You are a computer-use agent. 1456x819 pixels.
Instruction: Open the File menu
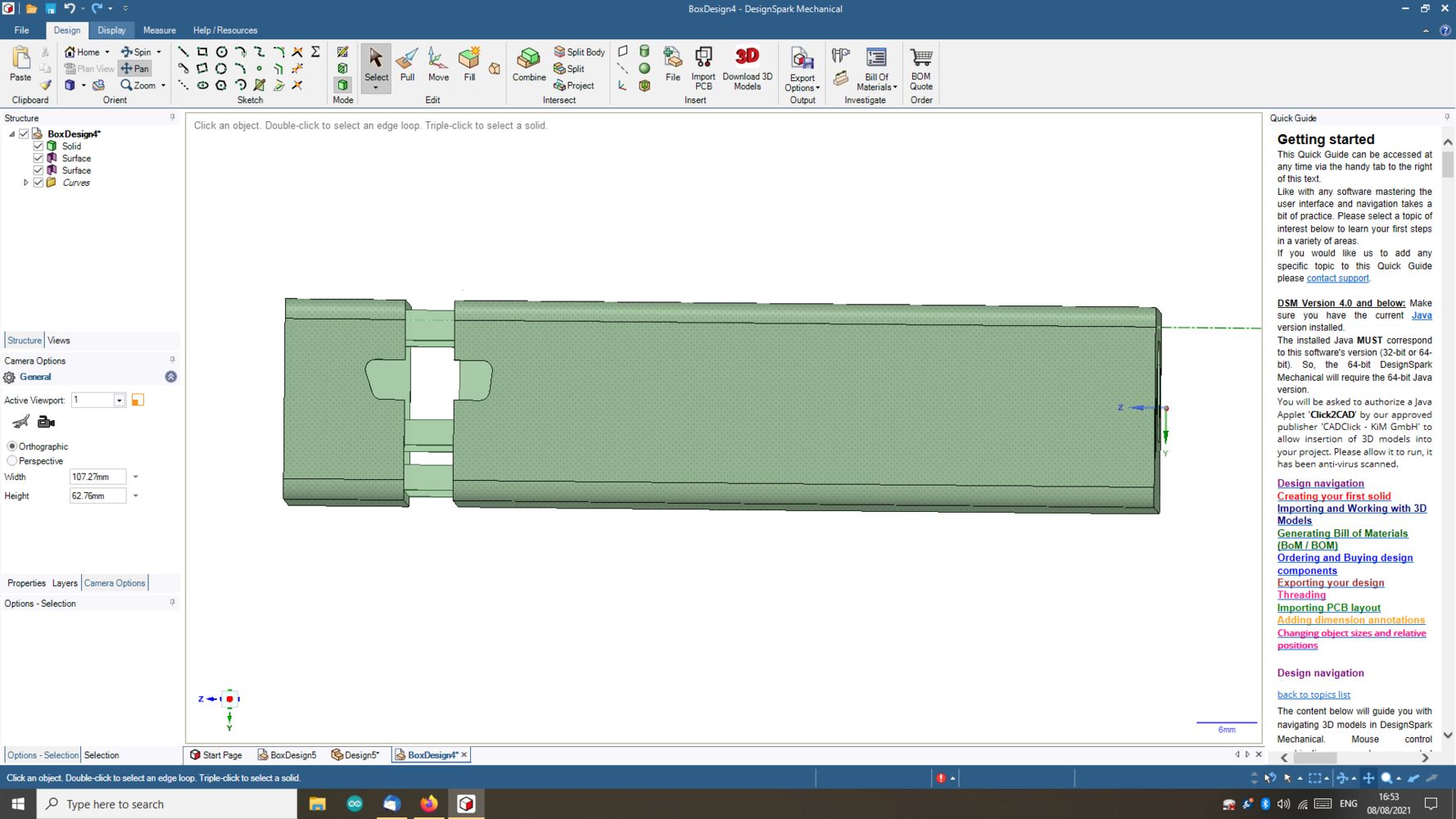click(x=21, y=30)
